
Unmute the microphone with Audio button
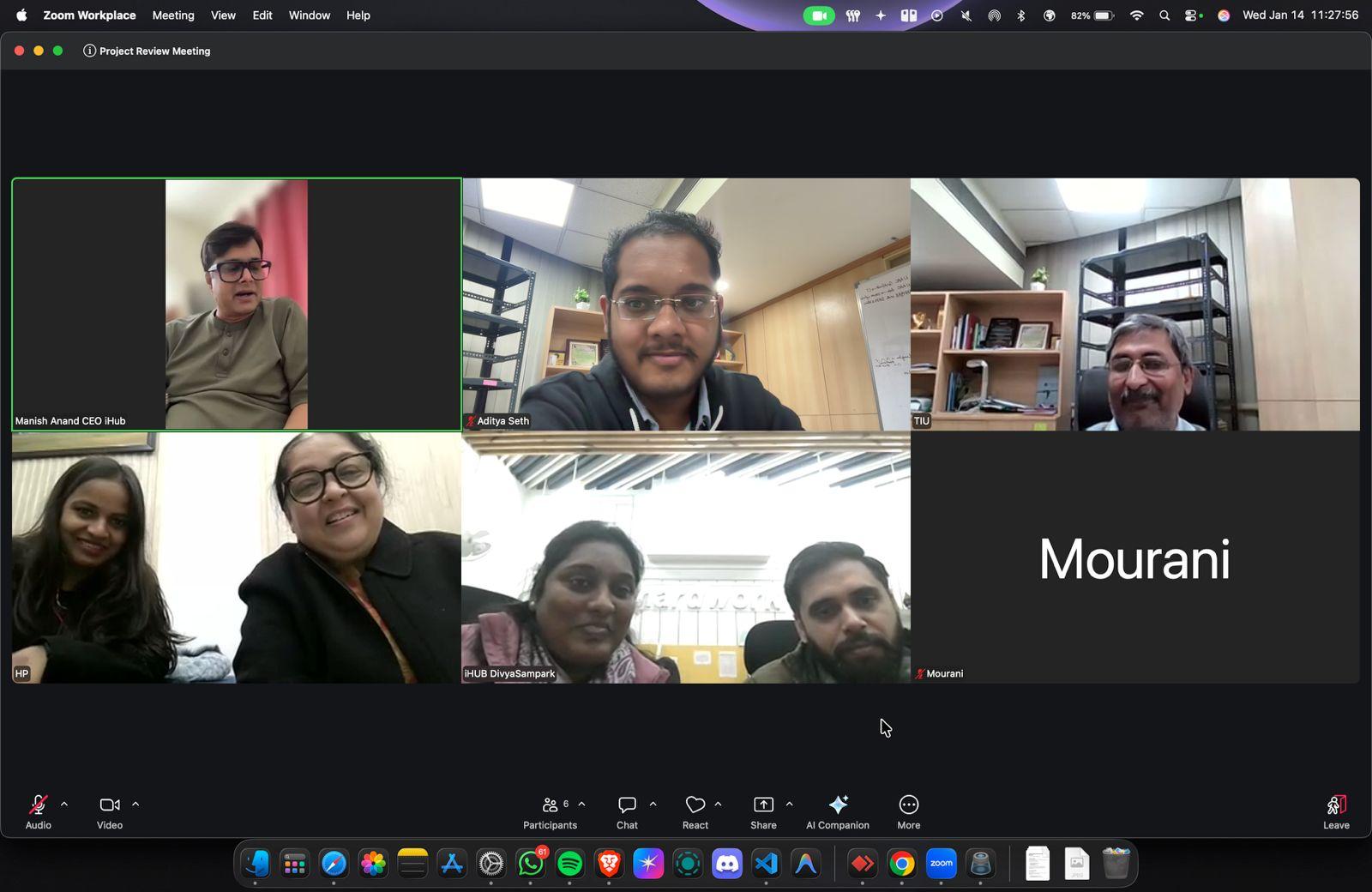pos(38,812)
